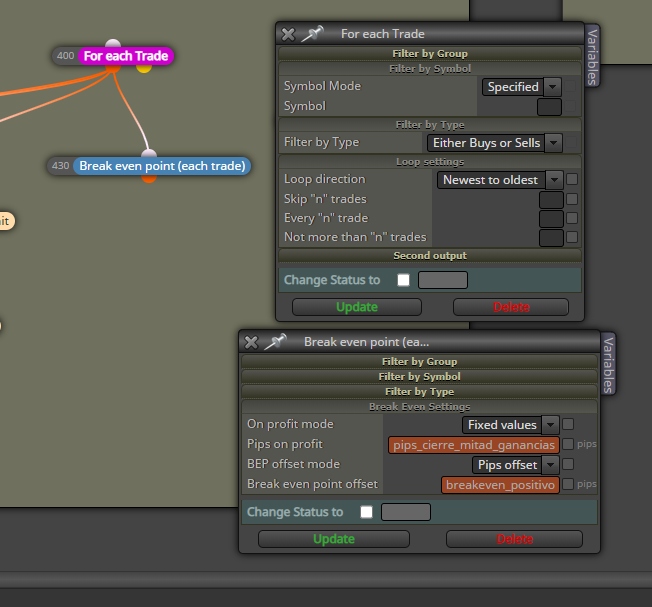Click top input connector of For each Trade
Viewport: 652px width, 607px height.
(x=113, y=43)
